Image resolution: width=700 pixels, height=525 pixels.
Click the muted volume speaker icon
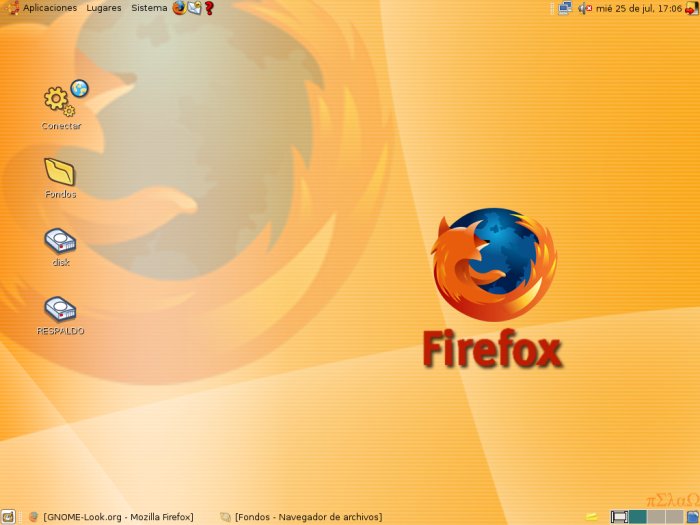click(x=585, y=8)
